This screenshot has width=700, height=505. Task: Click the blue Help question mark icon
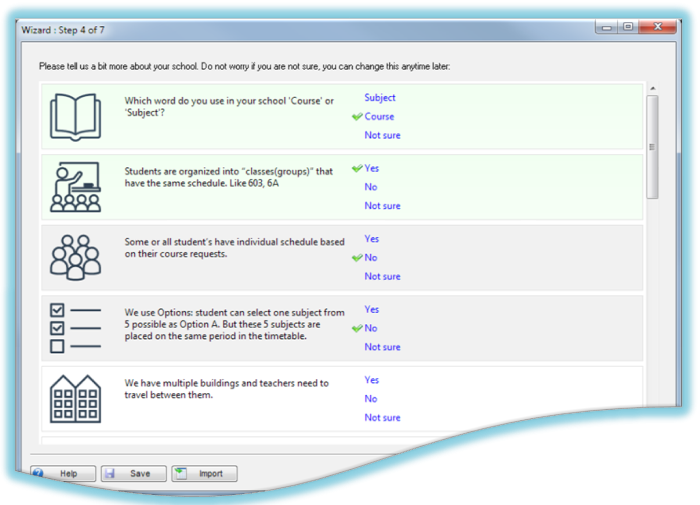[37, 473]
